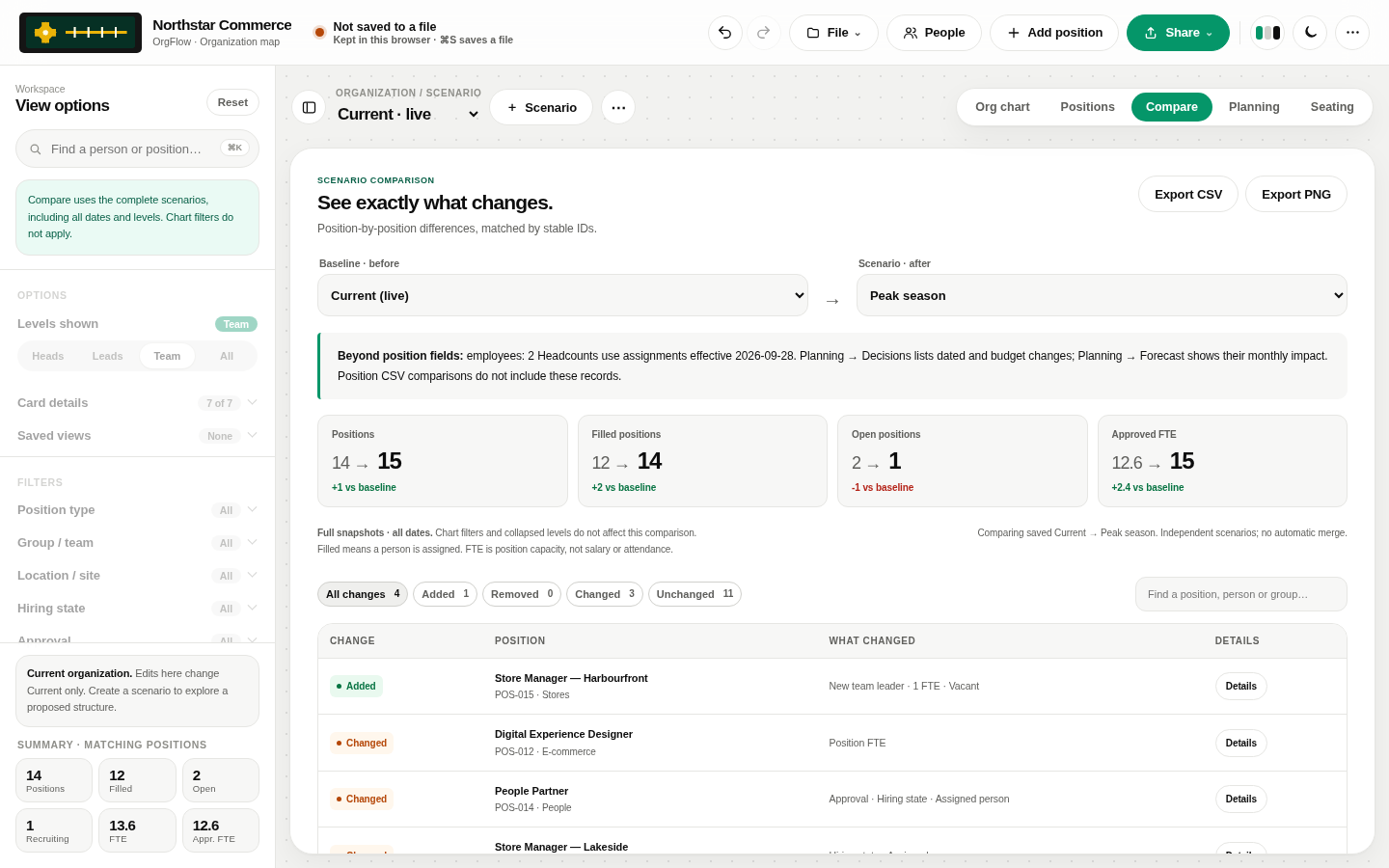This screenshot has width=1389, height=868.
Task: Switch to the Org chart tab
Action: click(x=1002, y=107)
